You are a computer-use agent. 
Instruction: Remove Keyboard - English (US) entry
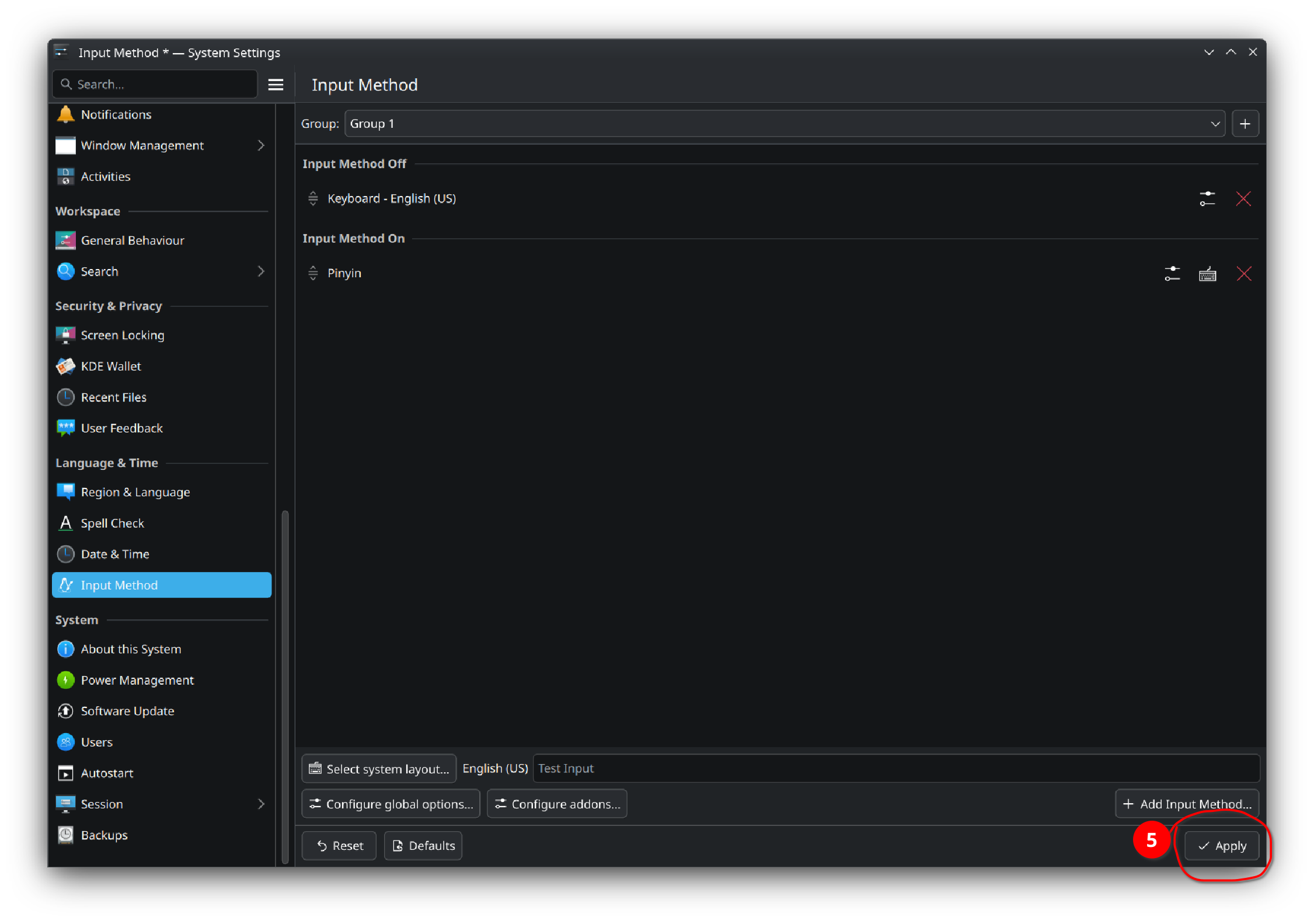[x=1243, y=198]
